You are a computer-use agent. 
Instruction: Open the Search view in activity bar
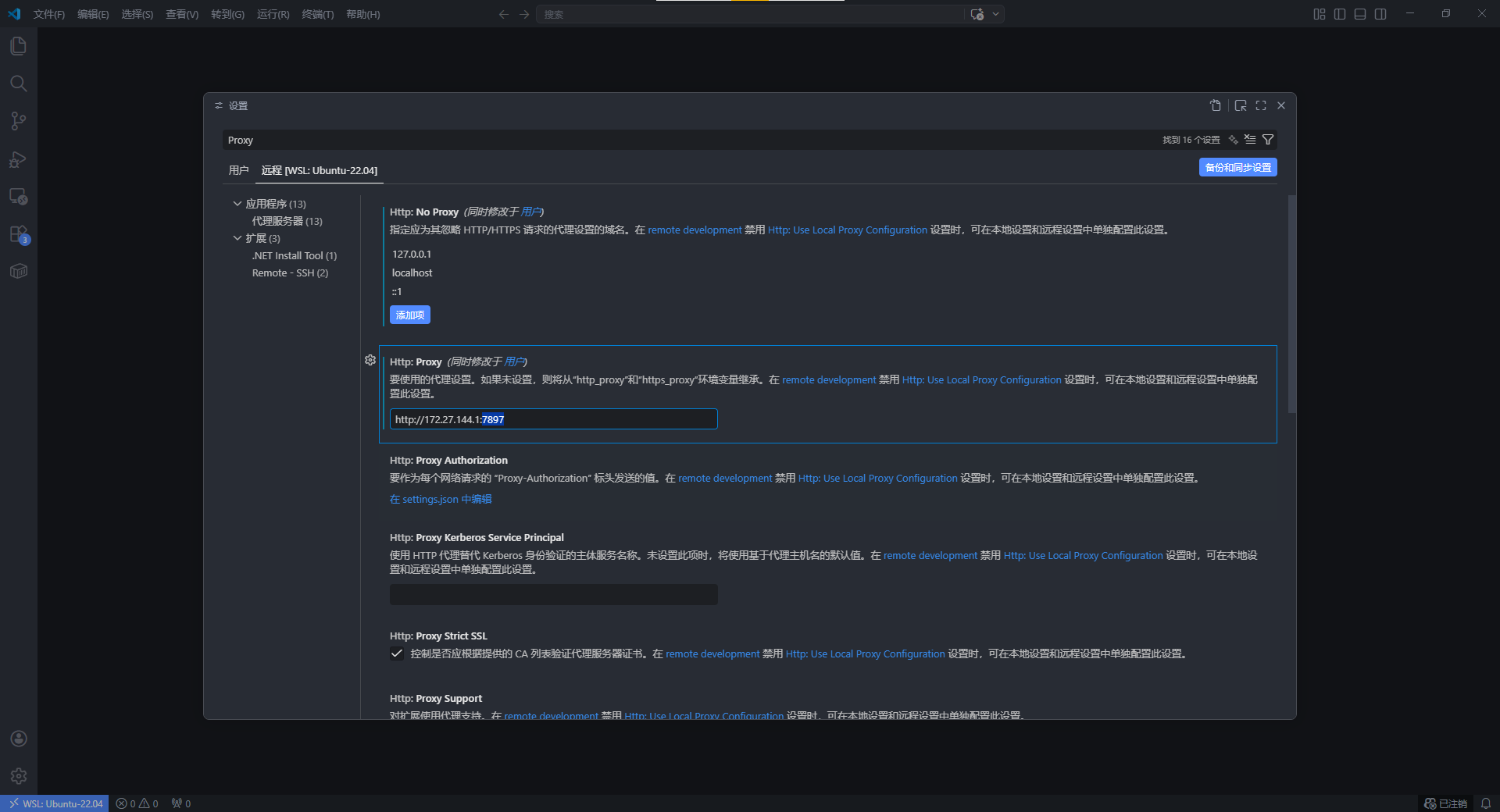[x=19, y=84]
